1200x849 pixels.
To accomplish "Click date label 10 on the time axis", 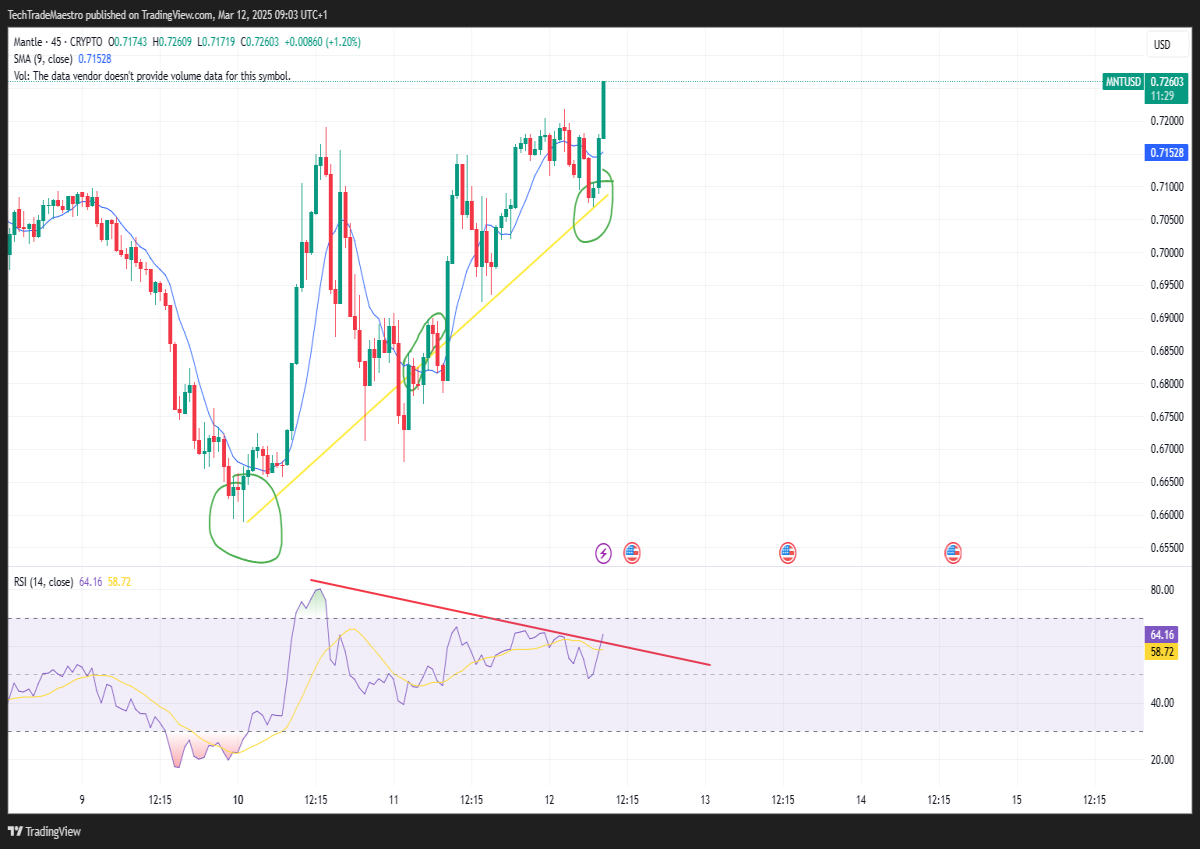I will 238,800.
